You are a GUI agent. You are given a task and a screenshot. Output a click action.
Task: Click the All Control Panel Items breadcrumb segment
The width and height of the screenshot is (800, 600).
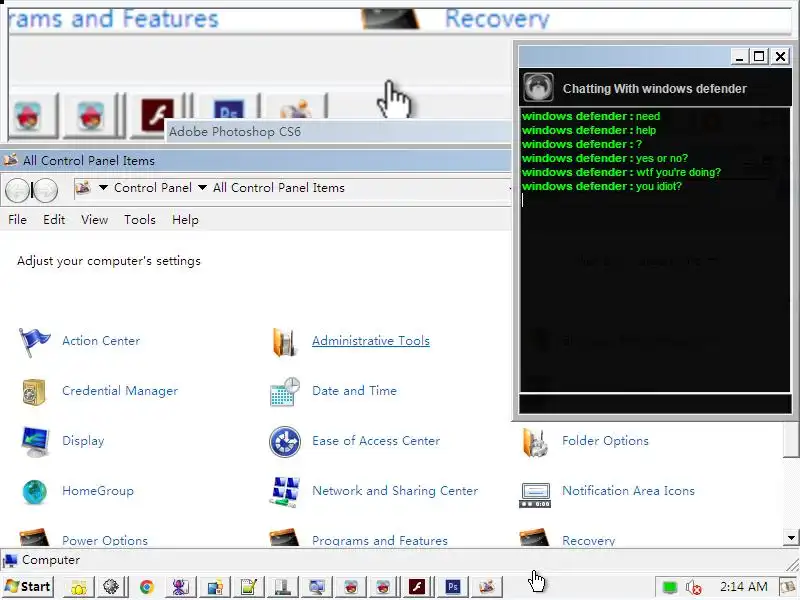279,188
